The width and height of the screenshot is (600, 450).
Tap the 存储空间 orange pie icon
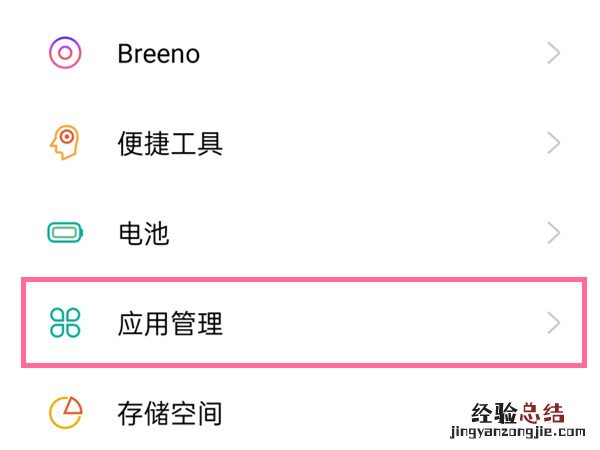65,412
